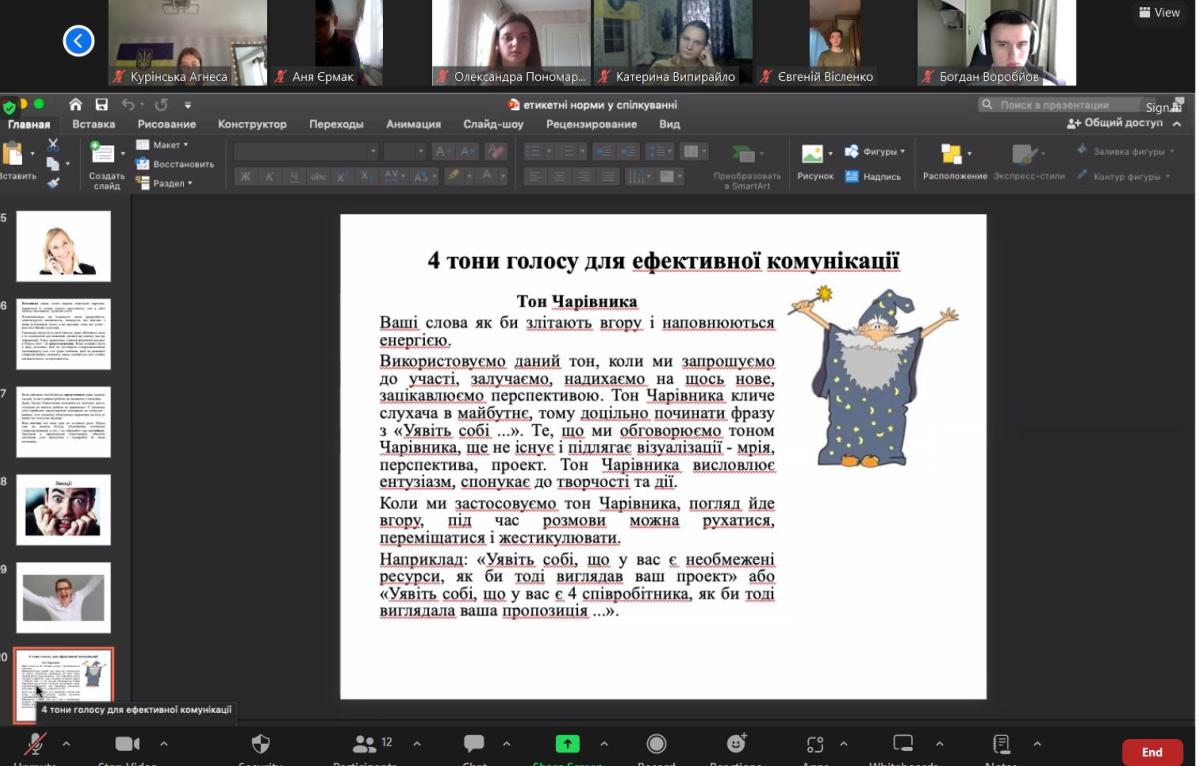
Task: Click the Zoom Security shield icon
Action: 260,744
